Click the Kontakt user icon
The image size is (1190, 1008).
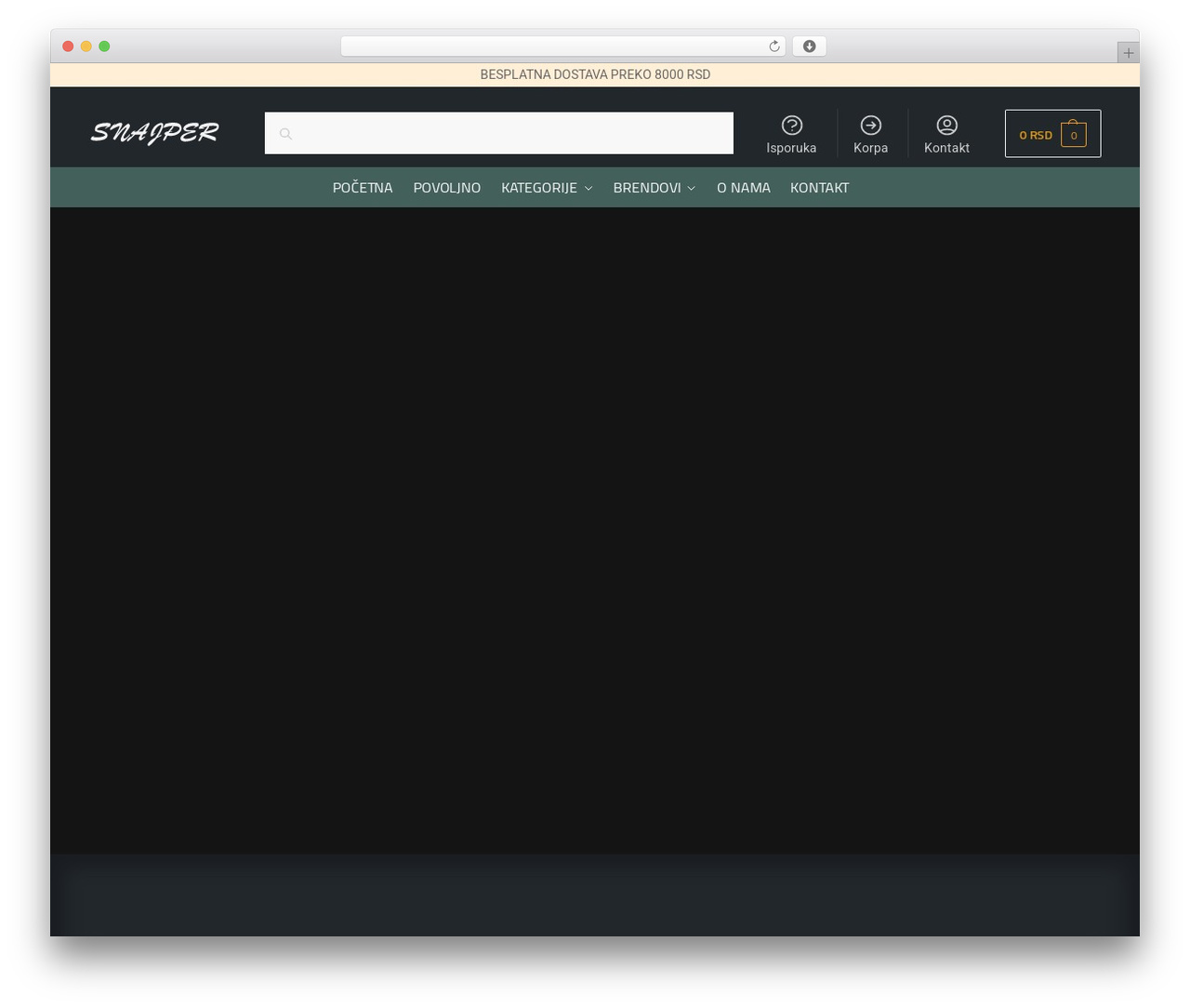946,125
